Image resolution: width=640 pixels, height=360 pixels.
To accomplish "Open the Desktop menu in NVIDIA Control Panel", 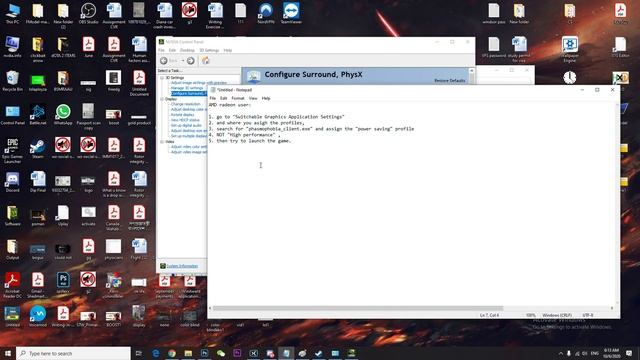I will click(x=187, y=50).
